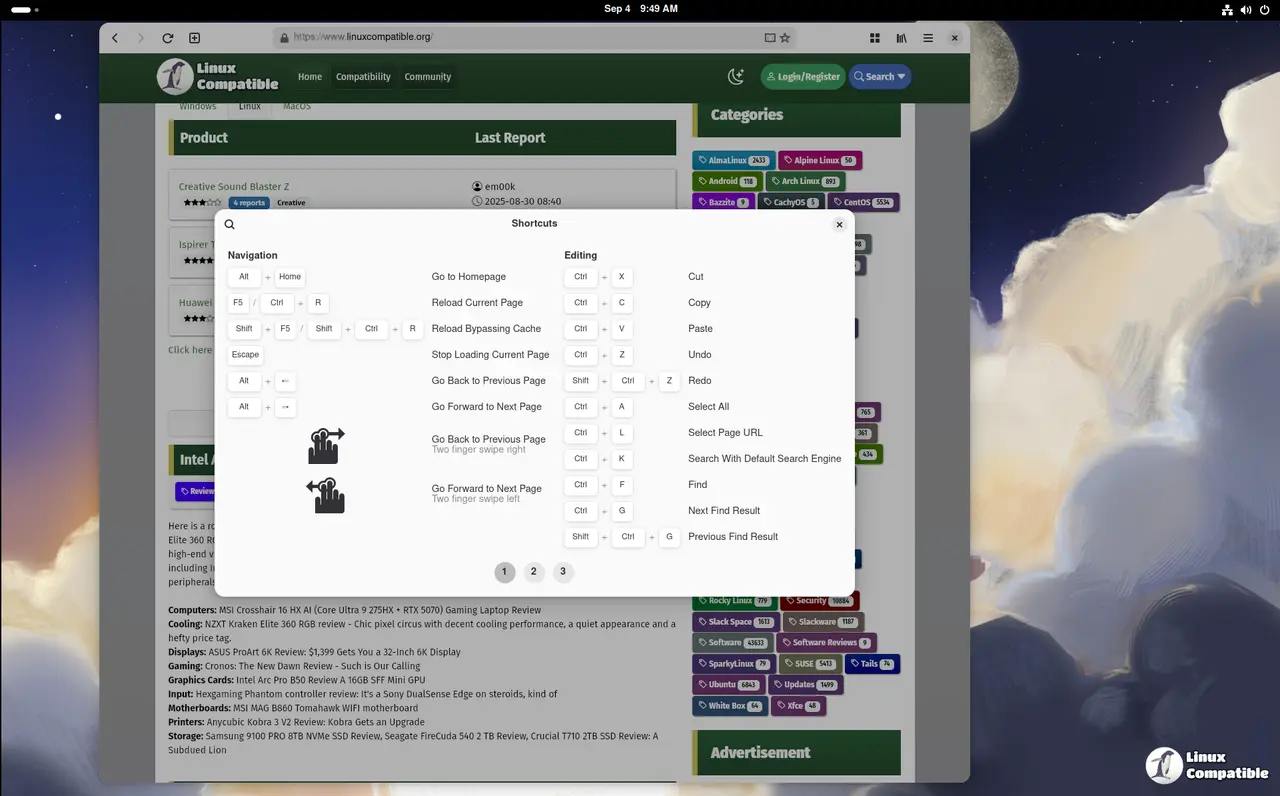
Task: Expand the Search dropdown on the website
Action: 879,77
